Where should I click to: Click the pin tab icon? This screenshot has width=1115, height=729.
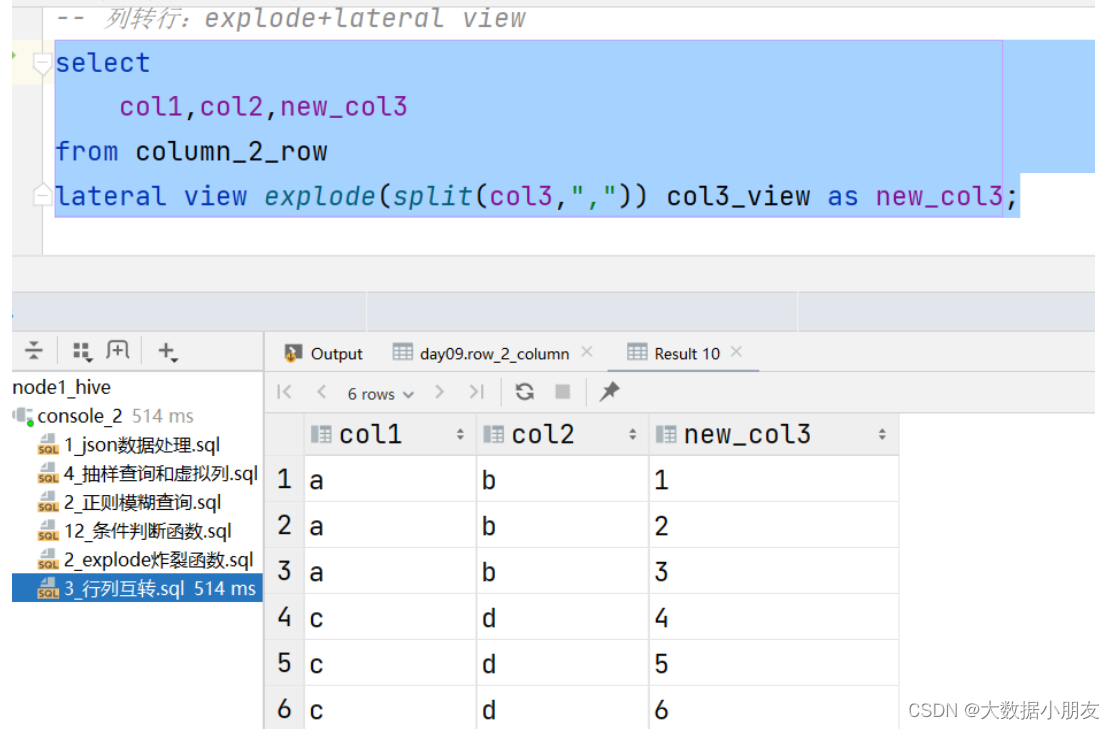coord(609,392)
